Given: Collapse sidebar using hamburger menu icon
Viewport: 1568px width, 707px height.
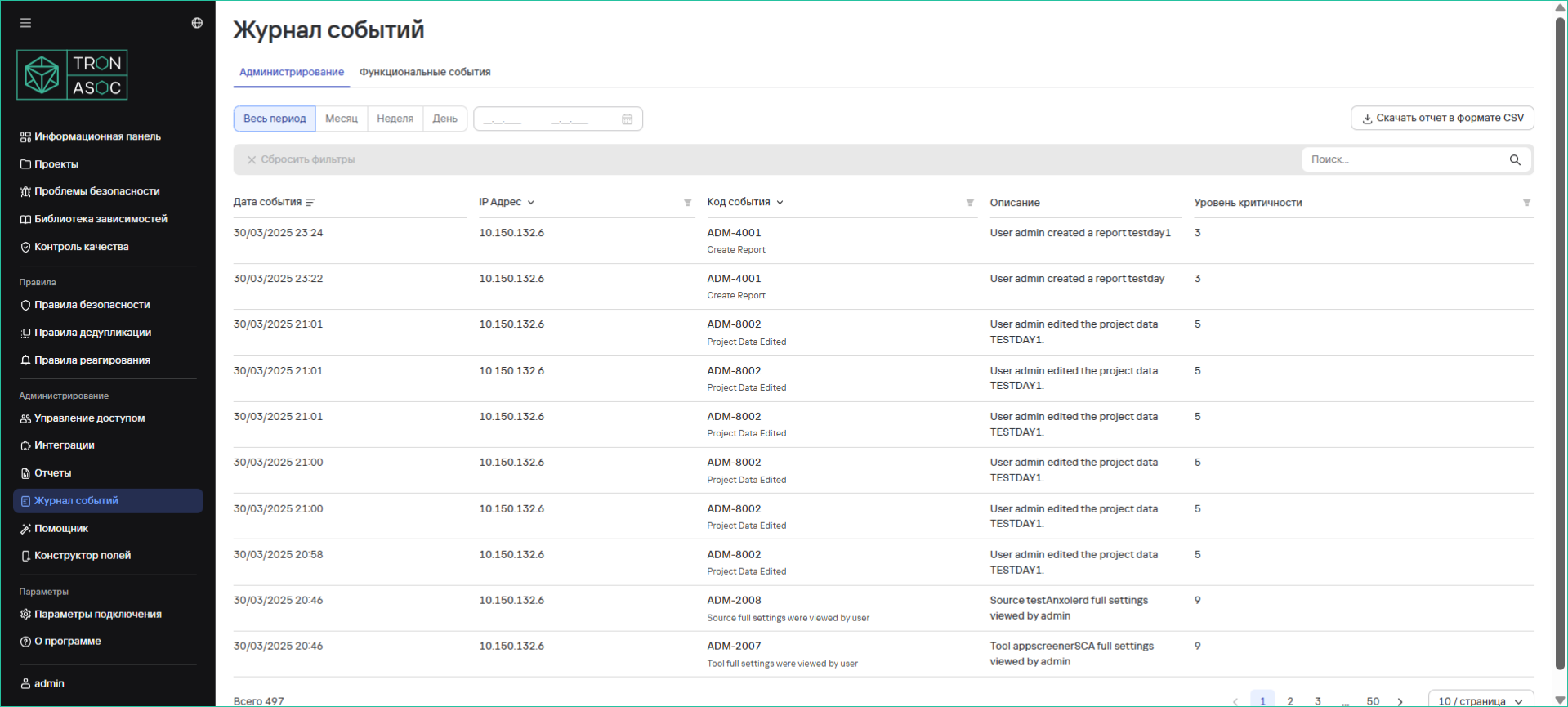Looking at the screenshot, I should pyautogui.click(x=25, y=23).
